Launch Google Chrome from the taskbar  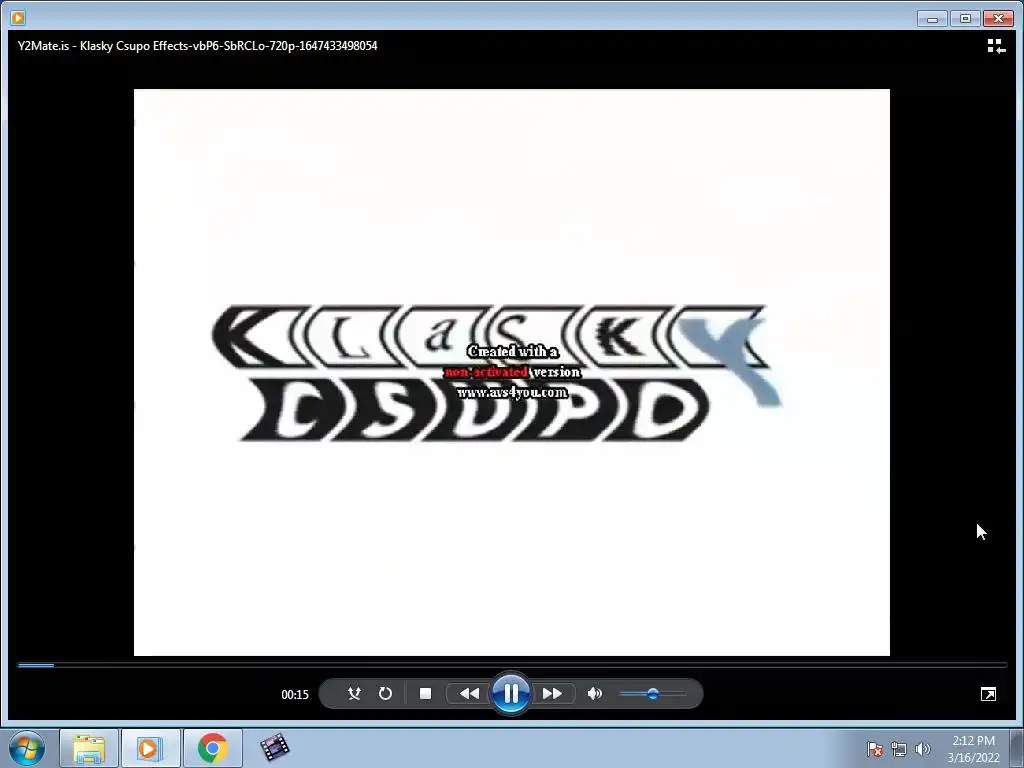[212, 748]
